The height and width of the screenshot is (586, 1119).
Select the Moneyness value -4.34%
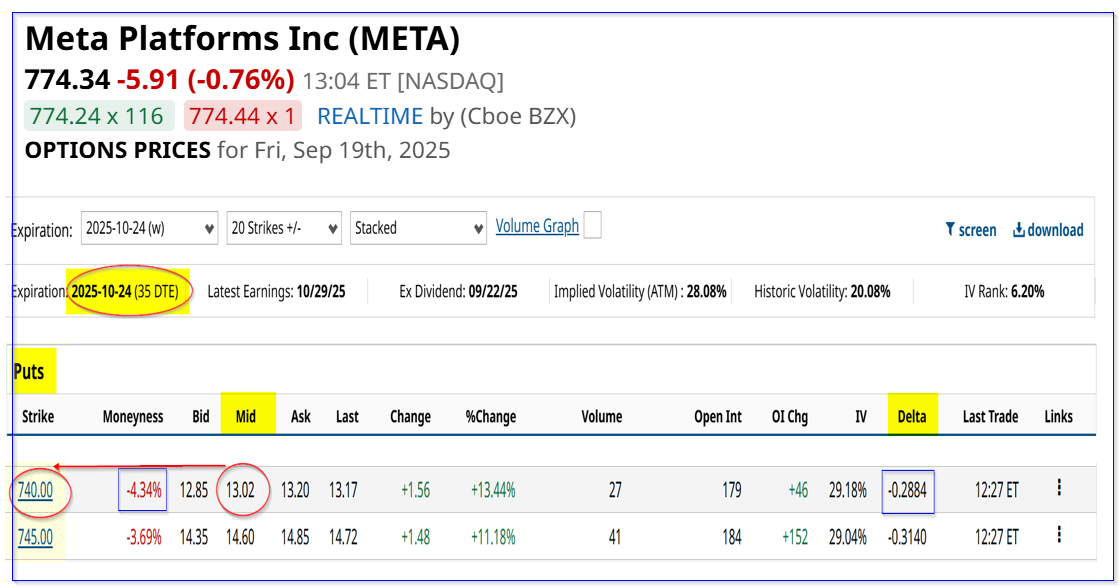[x=143, y=490]
